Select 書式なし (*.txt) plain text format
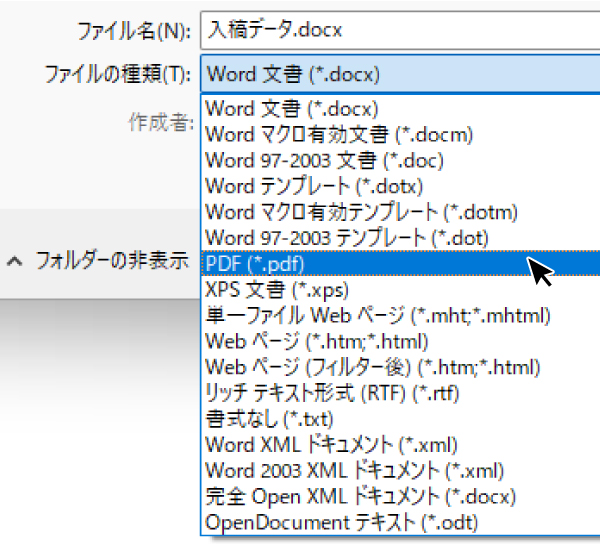The height and width of the screenshot is (544, 600). pyautogui.click(x=270, y=419)
